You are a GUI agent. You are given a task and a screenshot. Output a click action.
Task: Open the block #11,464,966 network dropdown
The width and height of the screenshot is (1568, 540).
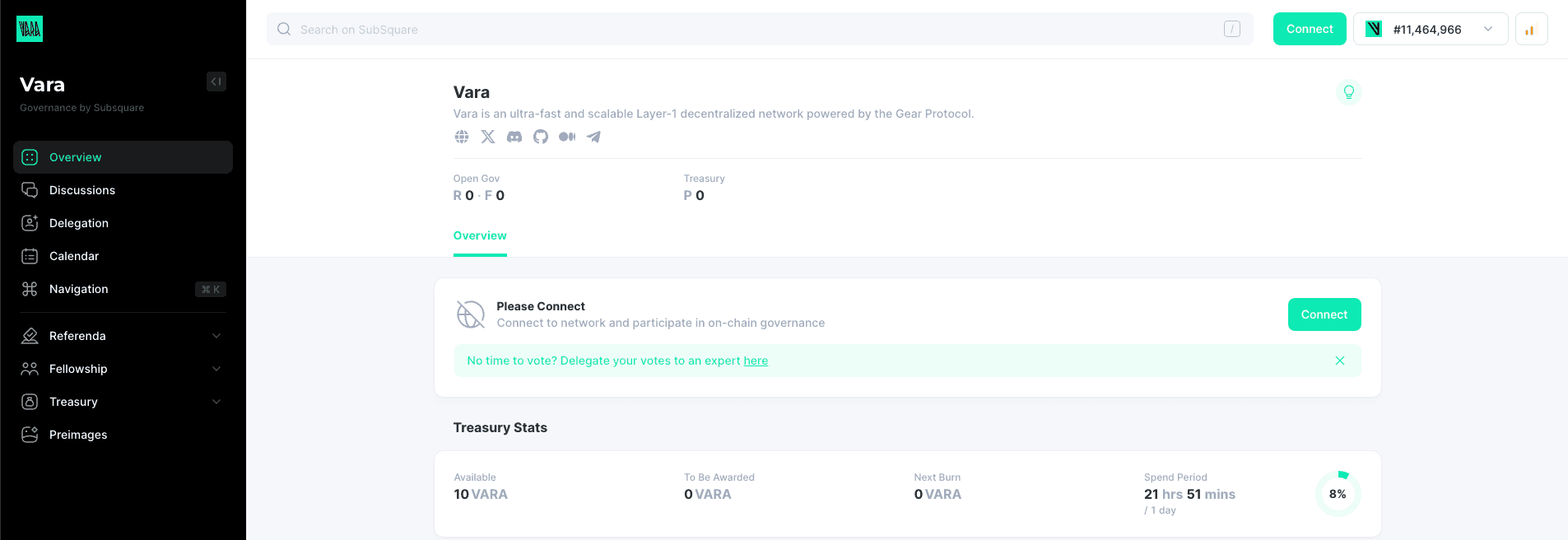1430,30
